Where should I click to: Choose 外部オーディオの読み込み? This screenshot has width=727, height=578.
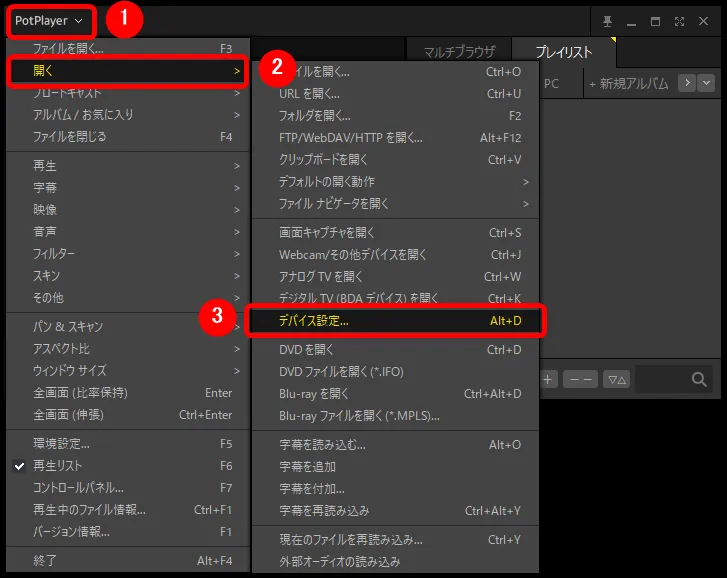pos(395,562)
